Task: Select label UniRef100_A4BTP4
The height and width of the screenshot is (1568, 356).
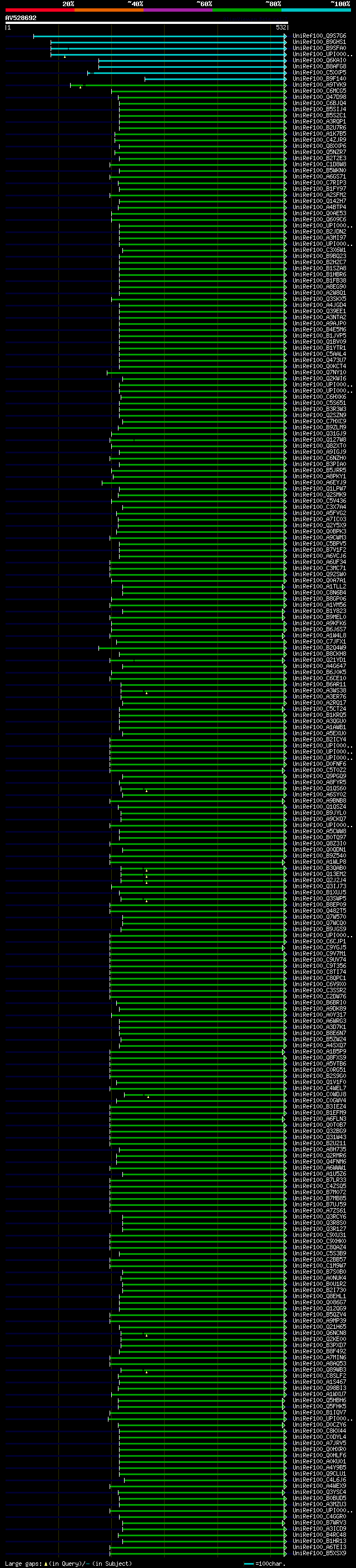Action: [319, 207]
